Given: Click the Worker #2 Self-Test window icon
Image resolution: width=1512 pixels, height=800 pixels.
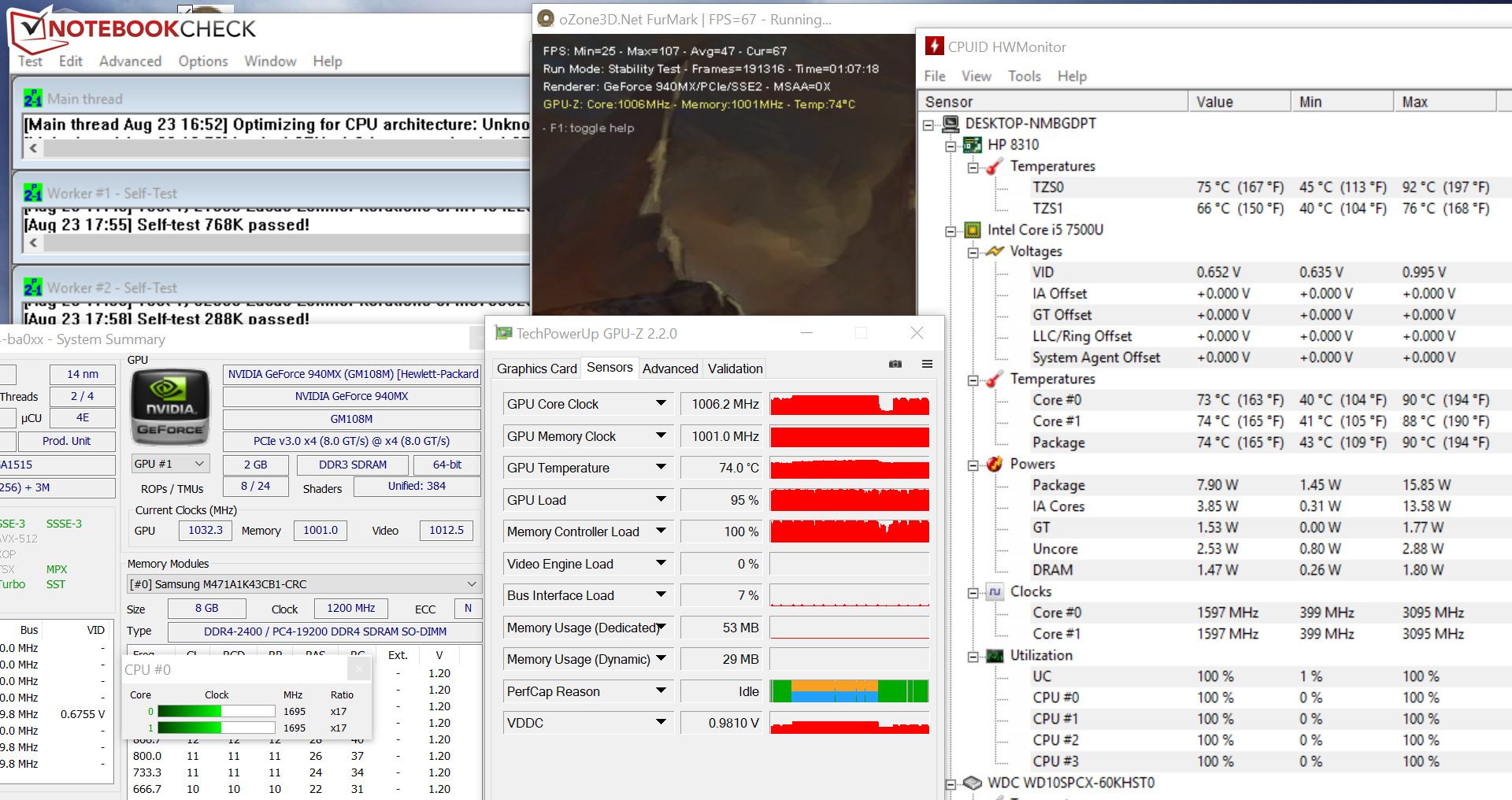Looking at the screenshot, I should click(x=32, y=287).
